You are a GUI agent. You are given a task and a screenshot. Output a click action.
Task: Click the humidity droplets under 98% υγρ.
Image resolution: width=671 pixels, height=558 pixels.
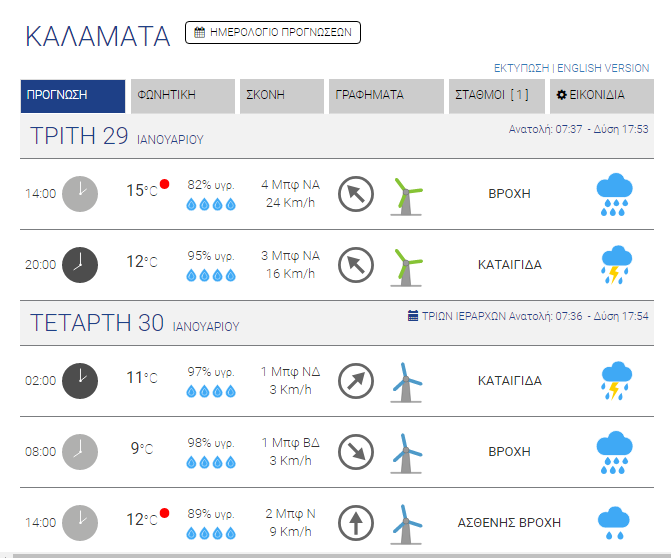(211, 462)
